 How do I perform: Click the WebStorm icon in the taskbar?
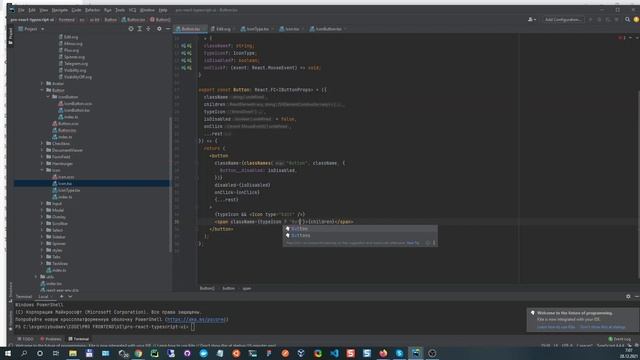tap(416, 353)
